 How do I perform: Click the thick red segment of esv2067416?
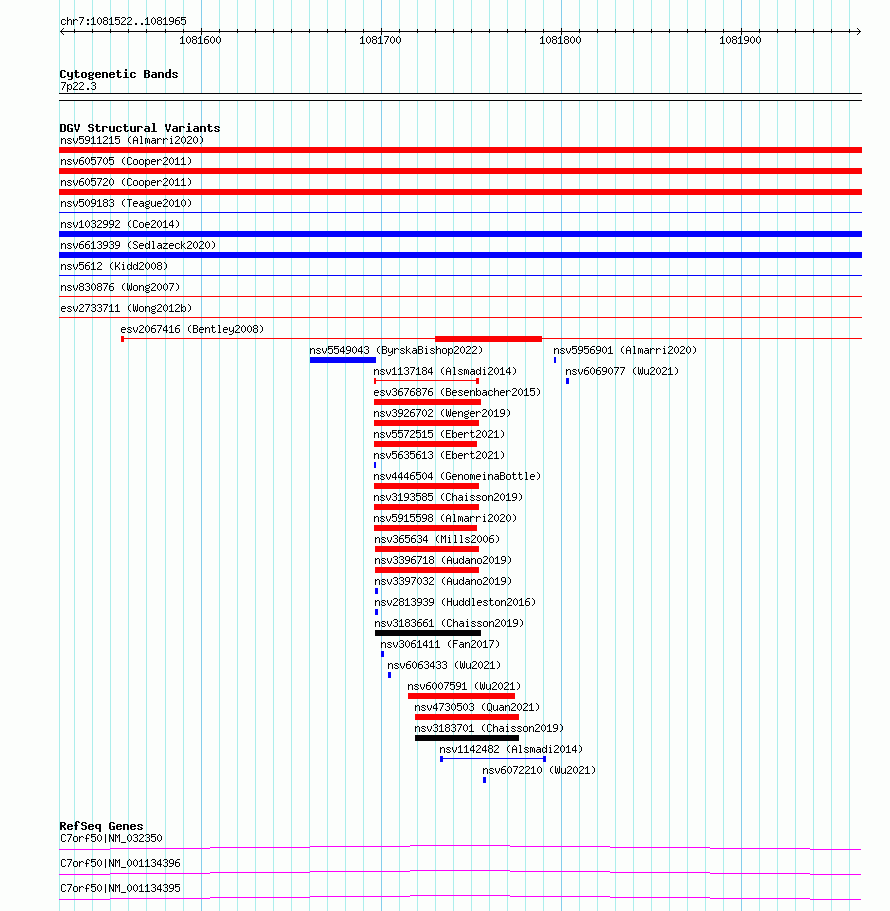tap(488, 339)
